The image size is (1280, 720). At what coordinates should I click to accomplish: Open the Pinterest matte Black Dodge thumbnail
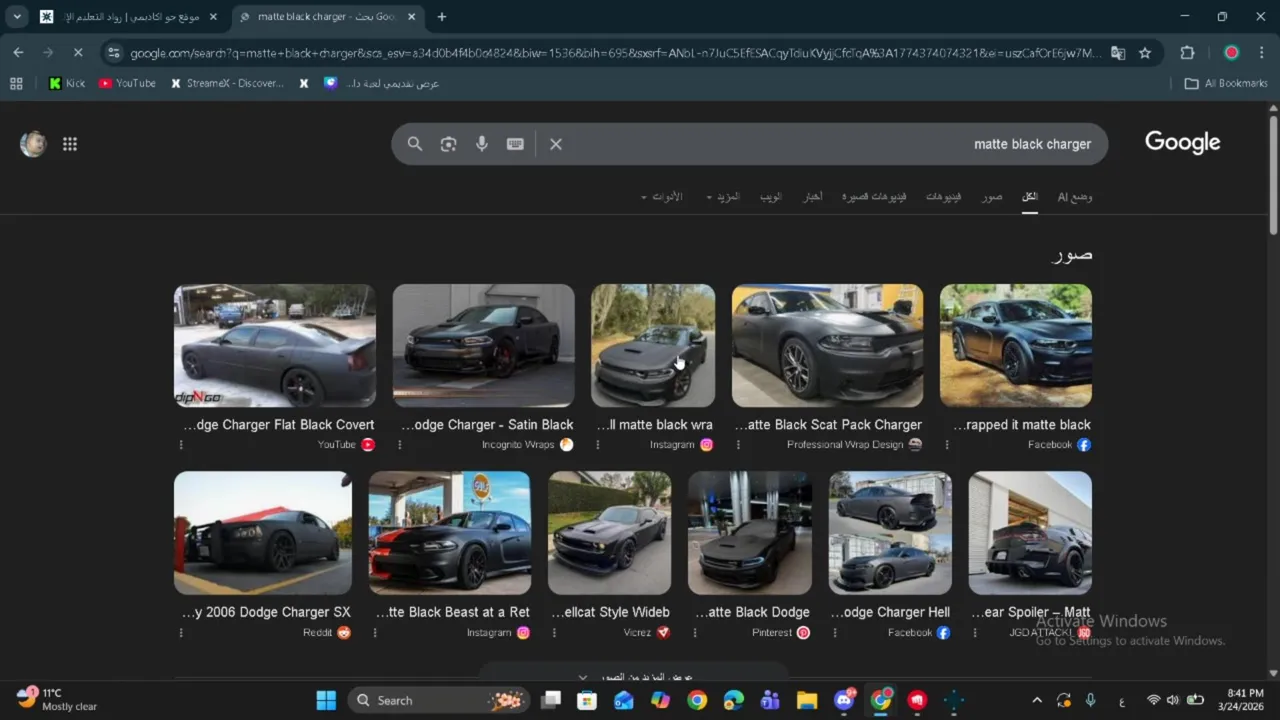point(750,533)
